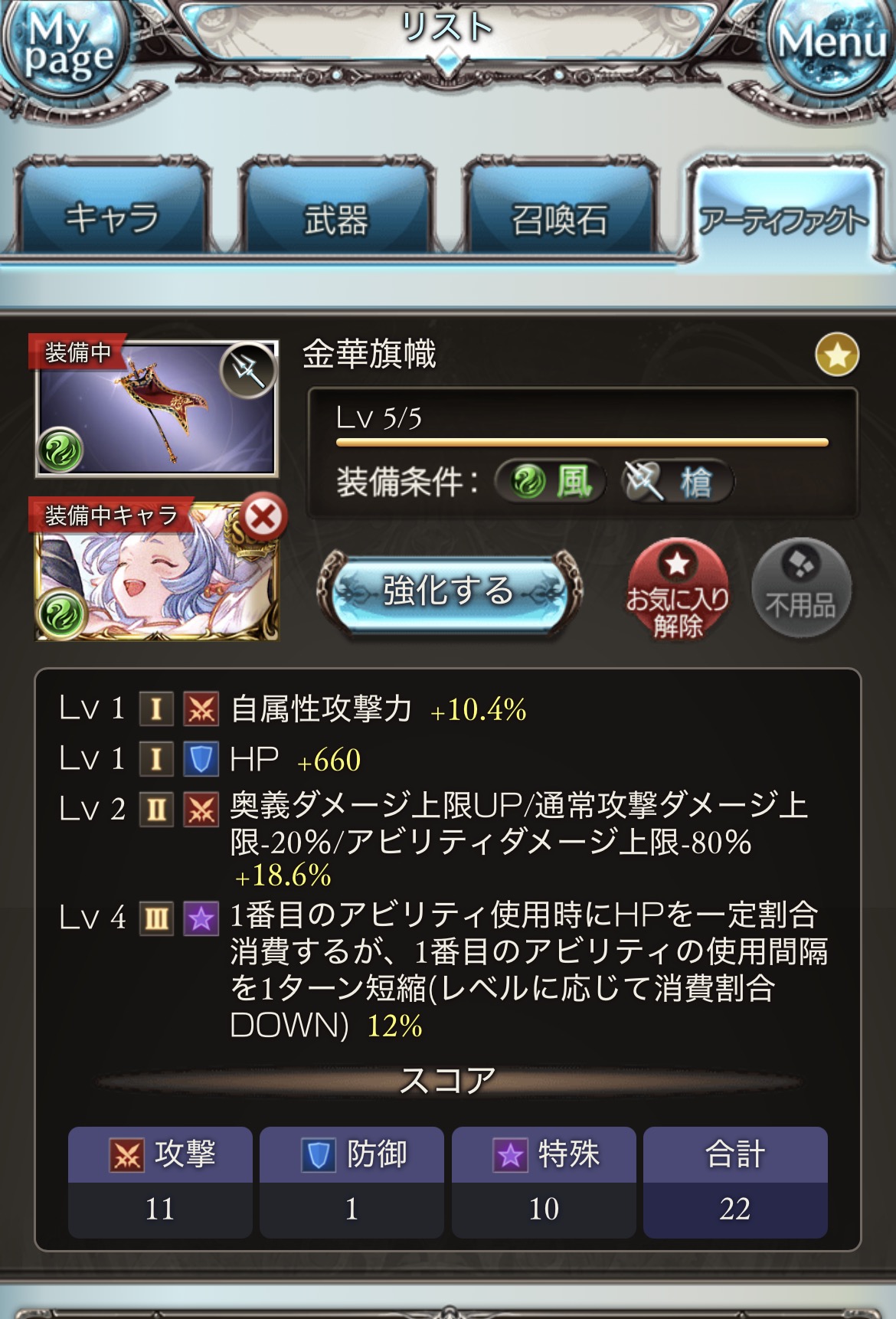
Task: Click the HP skill shield icon
Action: coord(201,758)
